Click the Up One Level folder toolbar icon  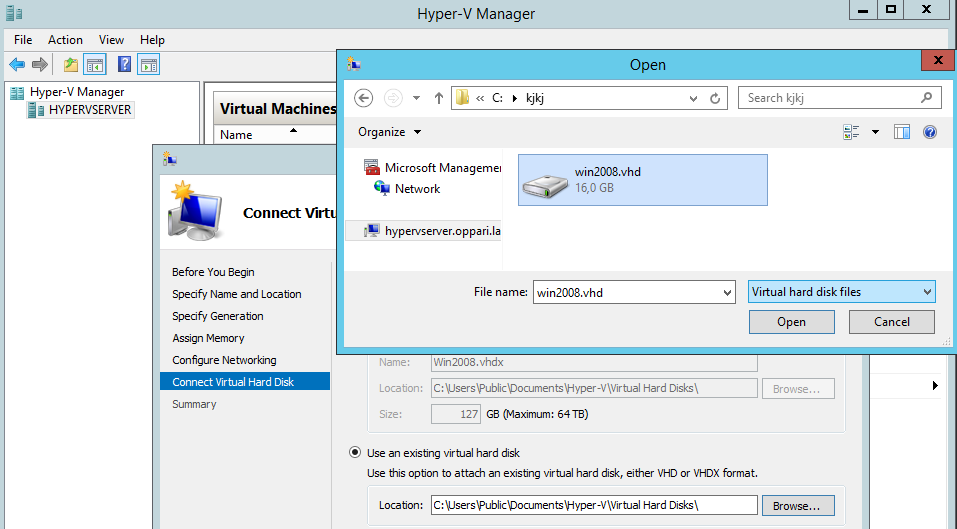pos(71,64)
